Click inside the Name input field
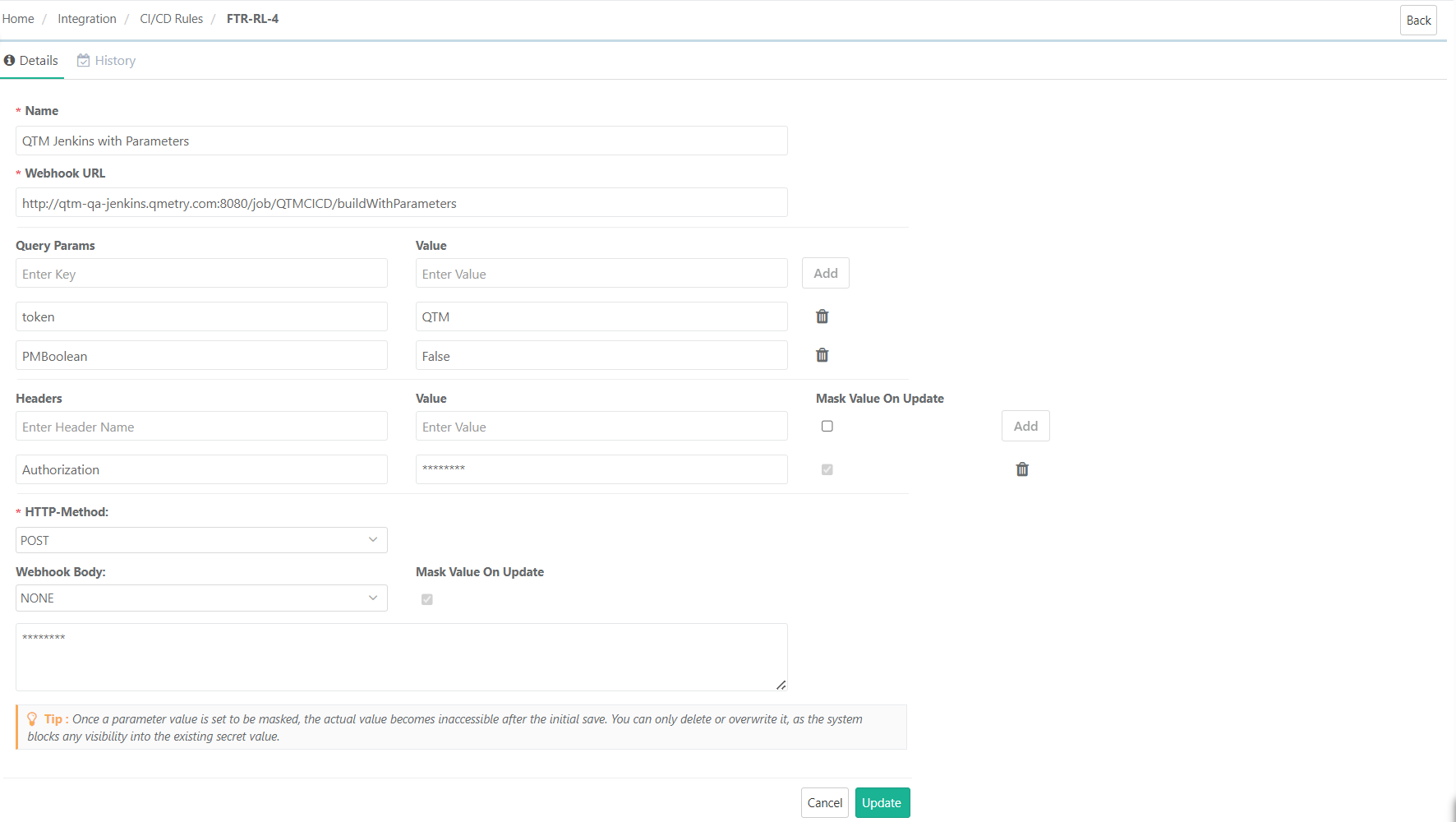 [401, 141]
